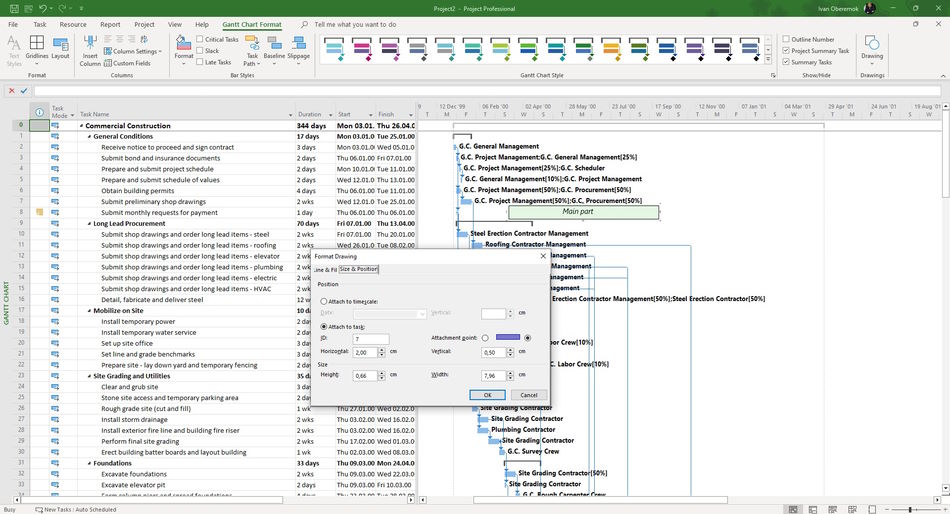Open the Task Name column filter dropdown
950x514 pixels.
click(x=291, y=115)
